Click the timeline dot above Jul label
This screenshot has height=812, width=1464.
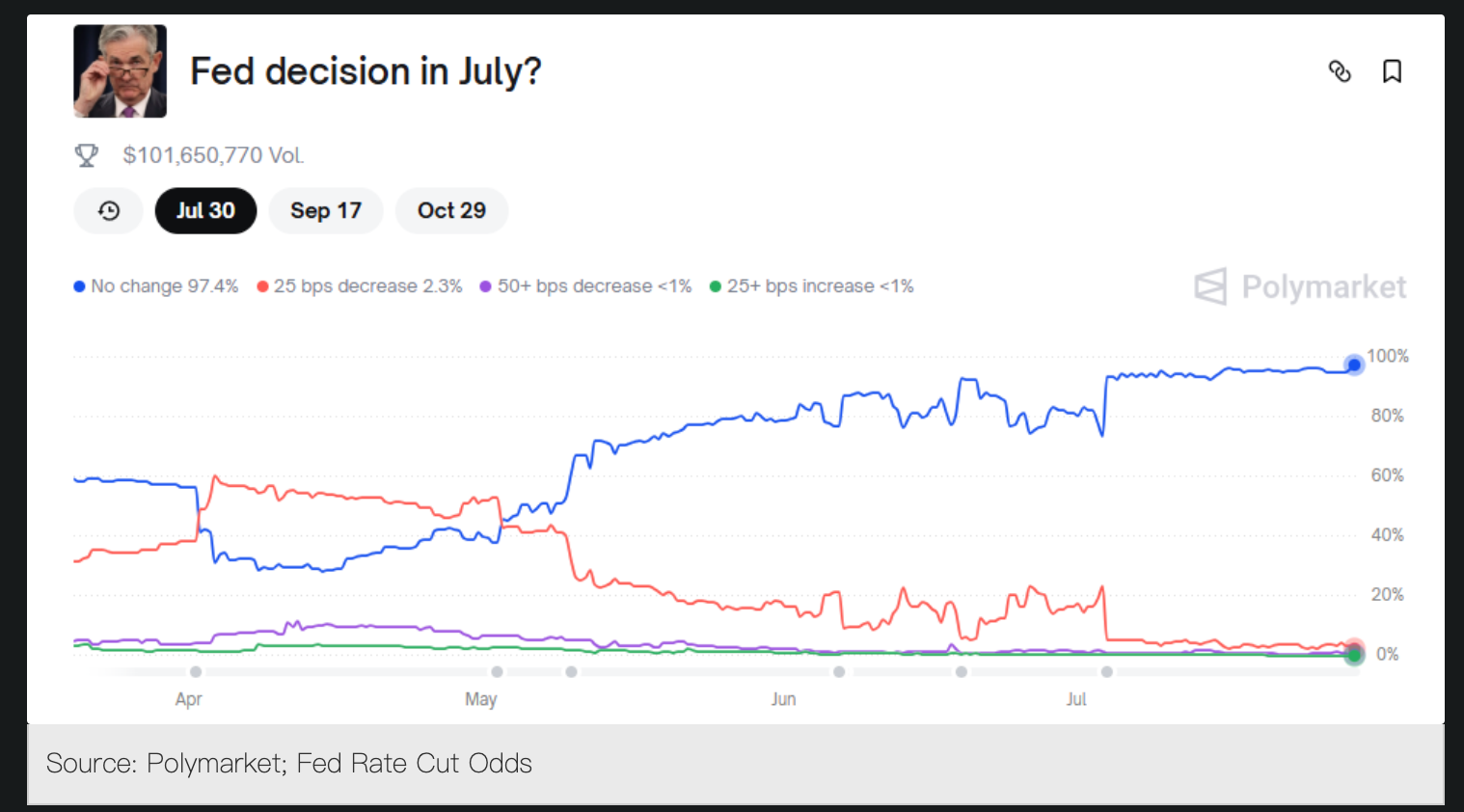tap(1106, 671)
